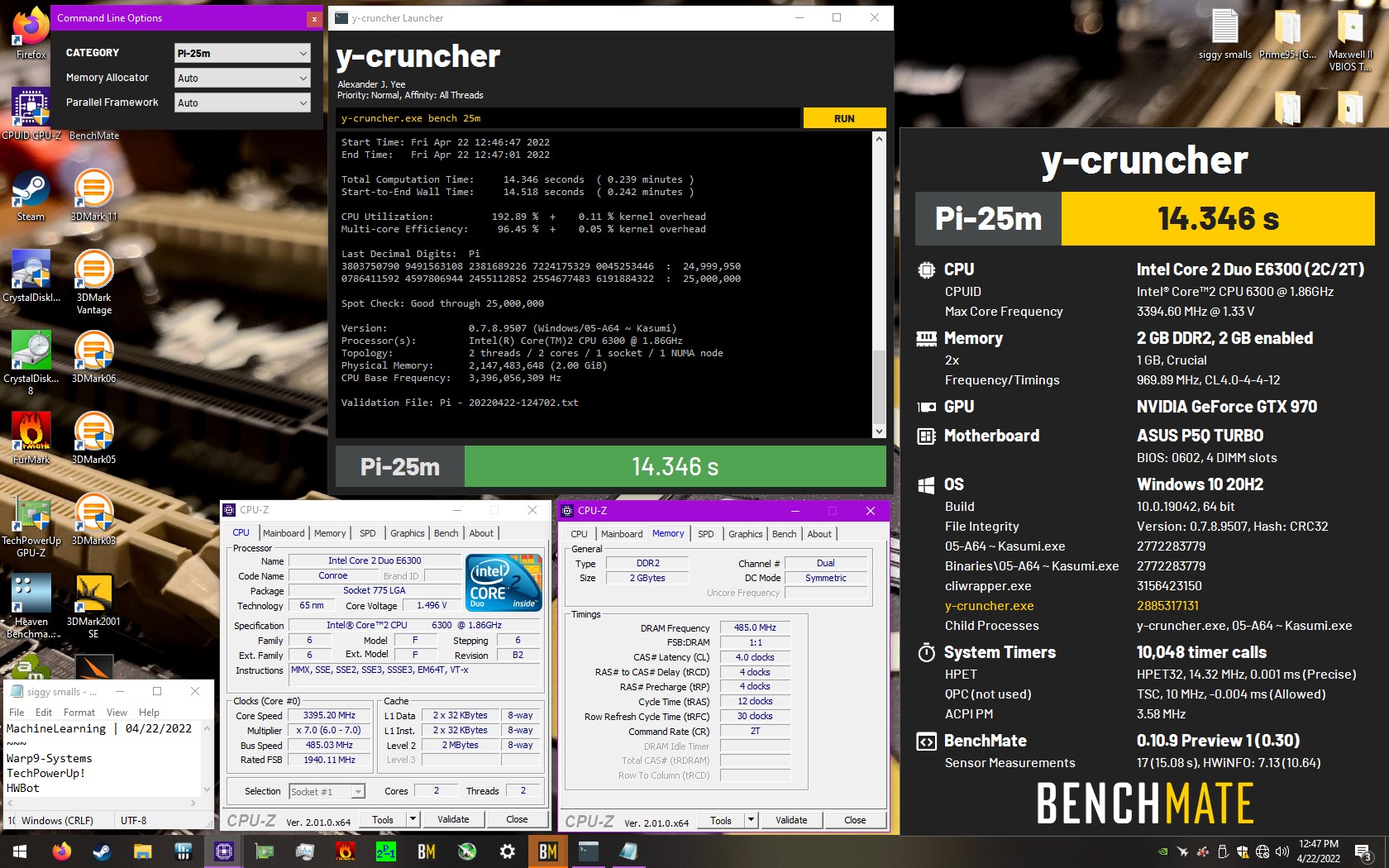Open the 3DMark 11 shortcut

tap(93, 195)
